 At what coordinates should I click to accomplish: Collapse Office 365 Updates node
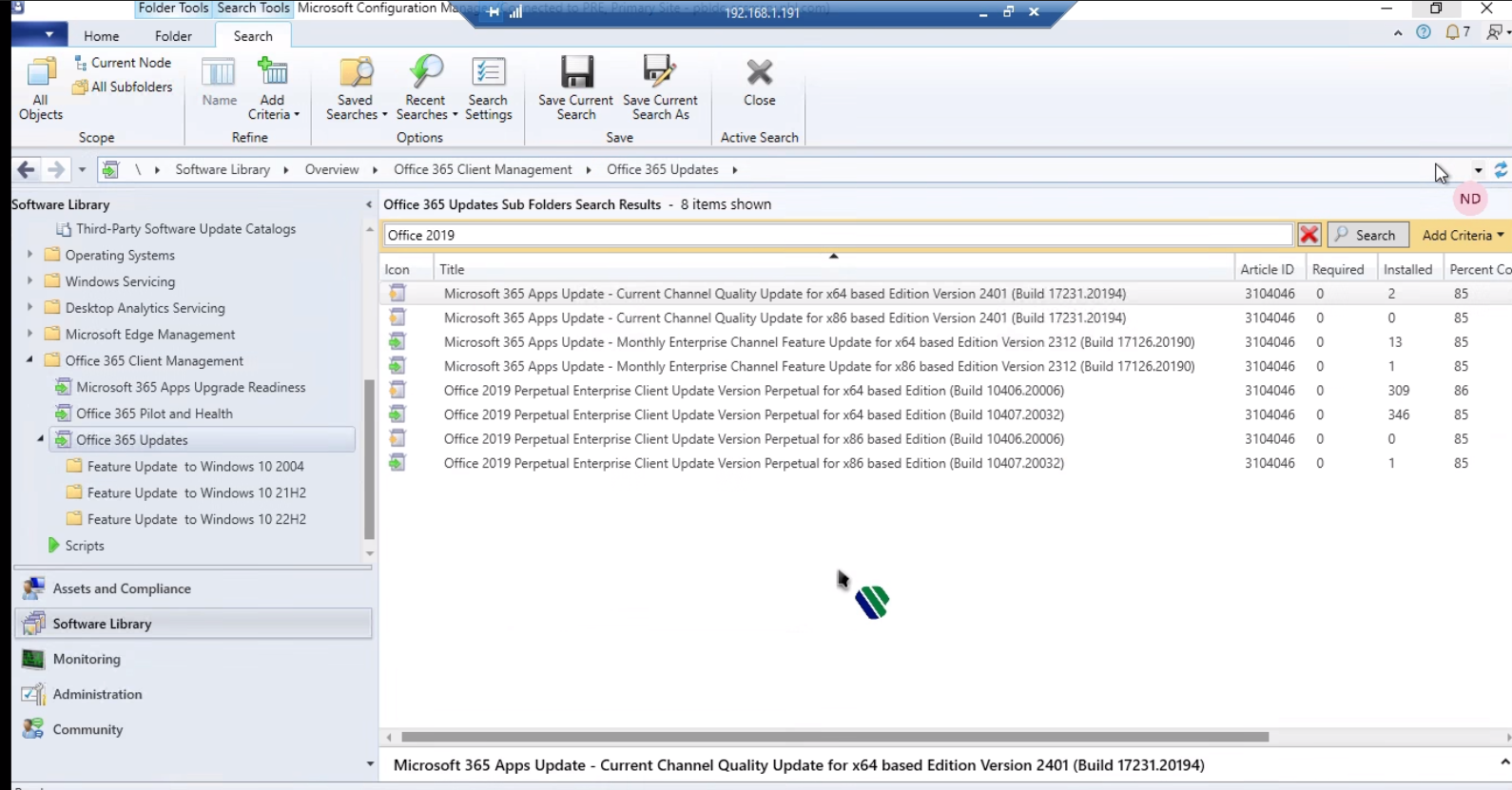[x=40, y=439]
